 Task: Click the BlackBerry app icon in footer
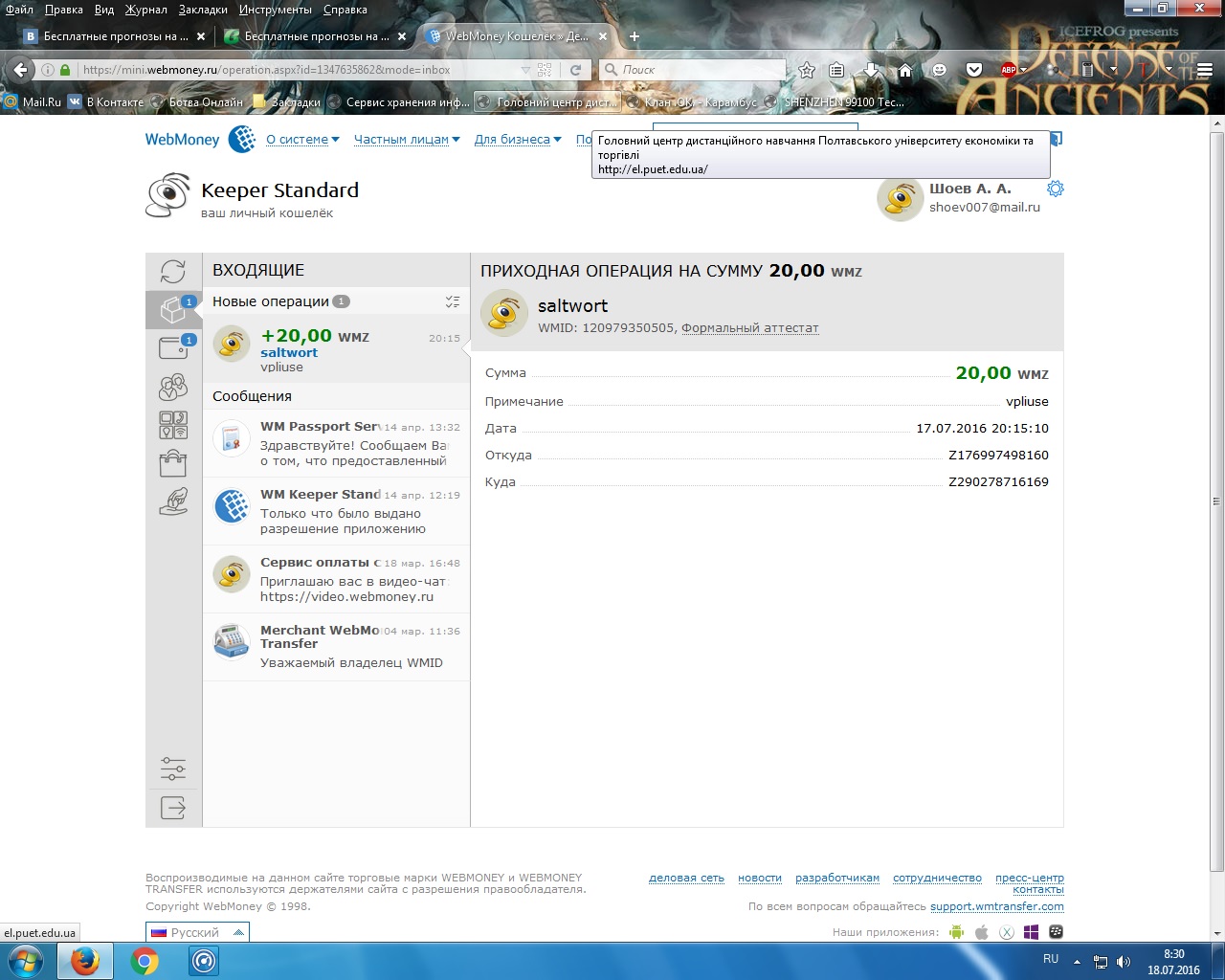click(1057, 932)
